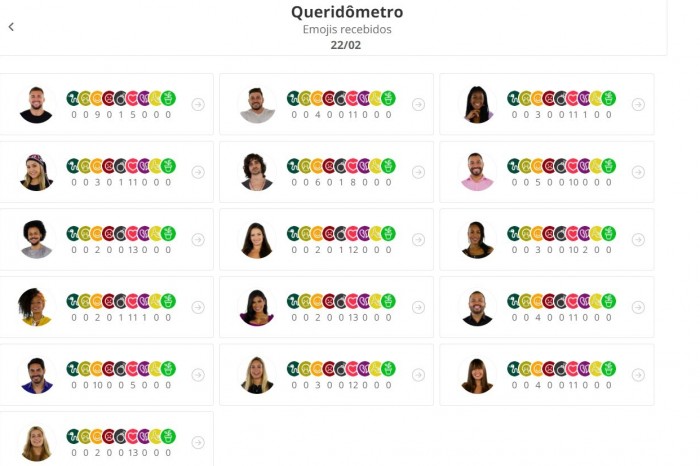
Task: Click plant emoji on card with 10 happy faces
Action: point(168,368)
